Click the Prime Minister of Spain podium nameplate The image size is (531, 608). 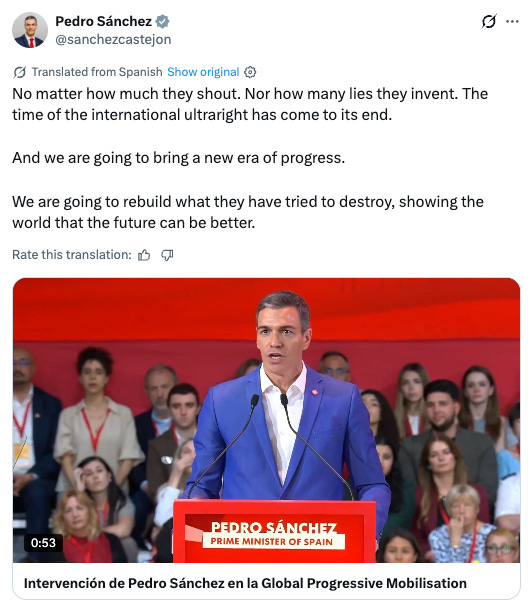[274, 535]
